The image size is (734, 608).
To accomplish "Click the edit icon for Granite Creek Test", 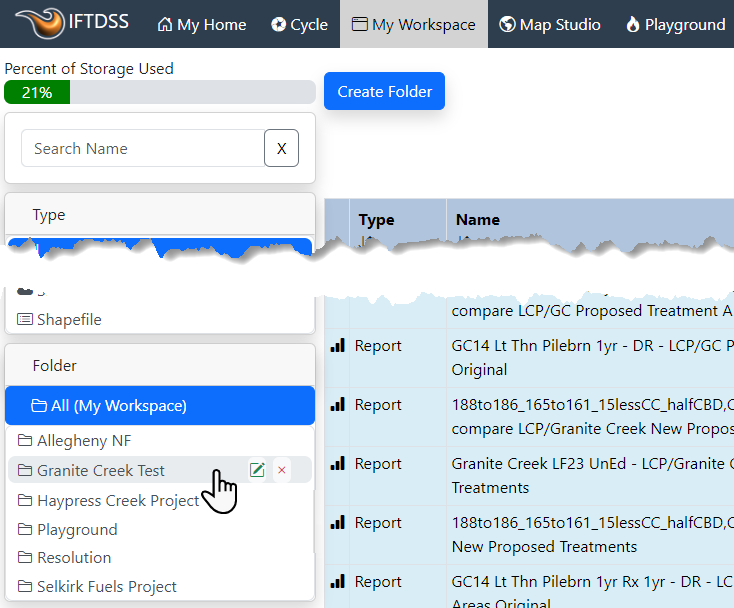I will click(x=257, y=470).
